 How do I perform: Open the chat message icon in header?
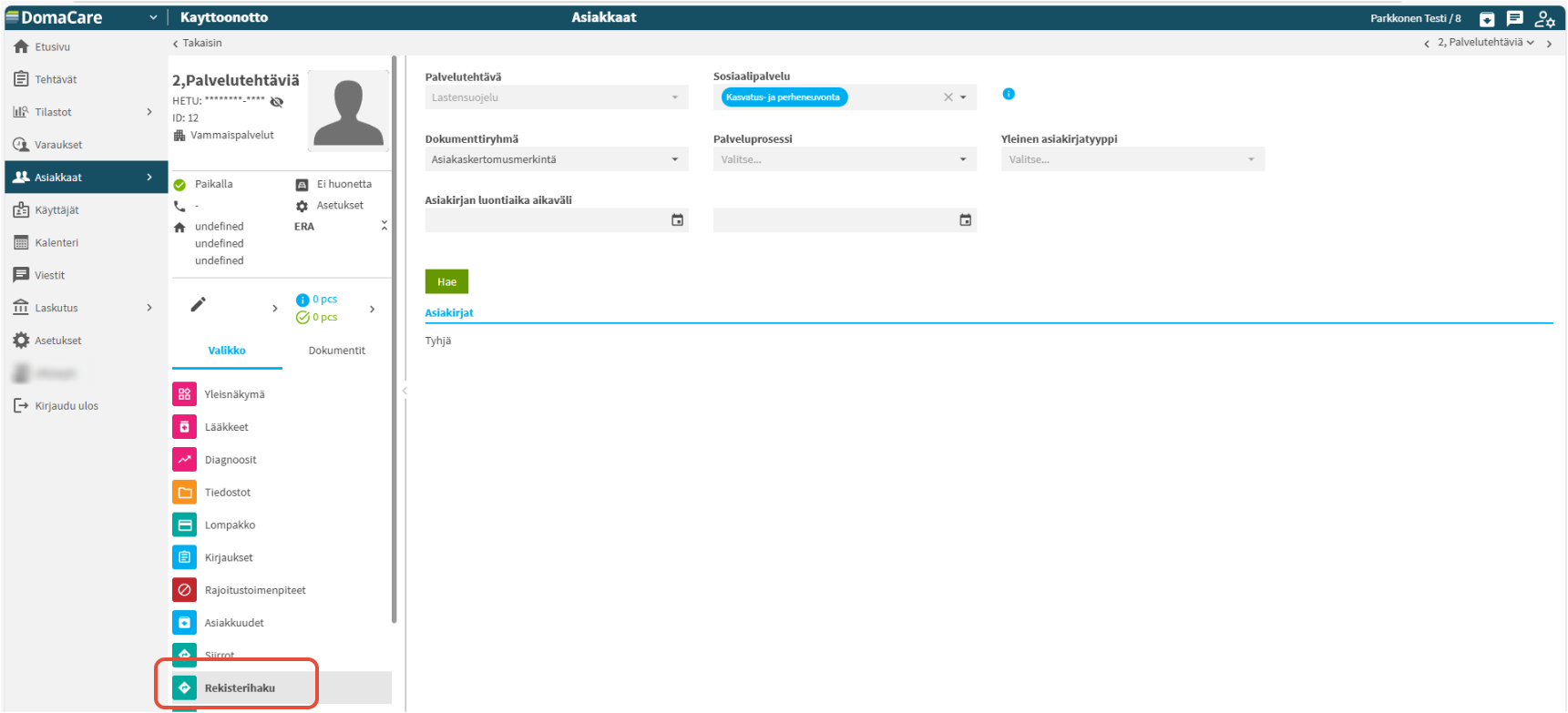[x=1515, y=18]
